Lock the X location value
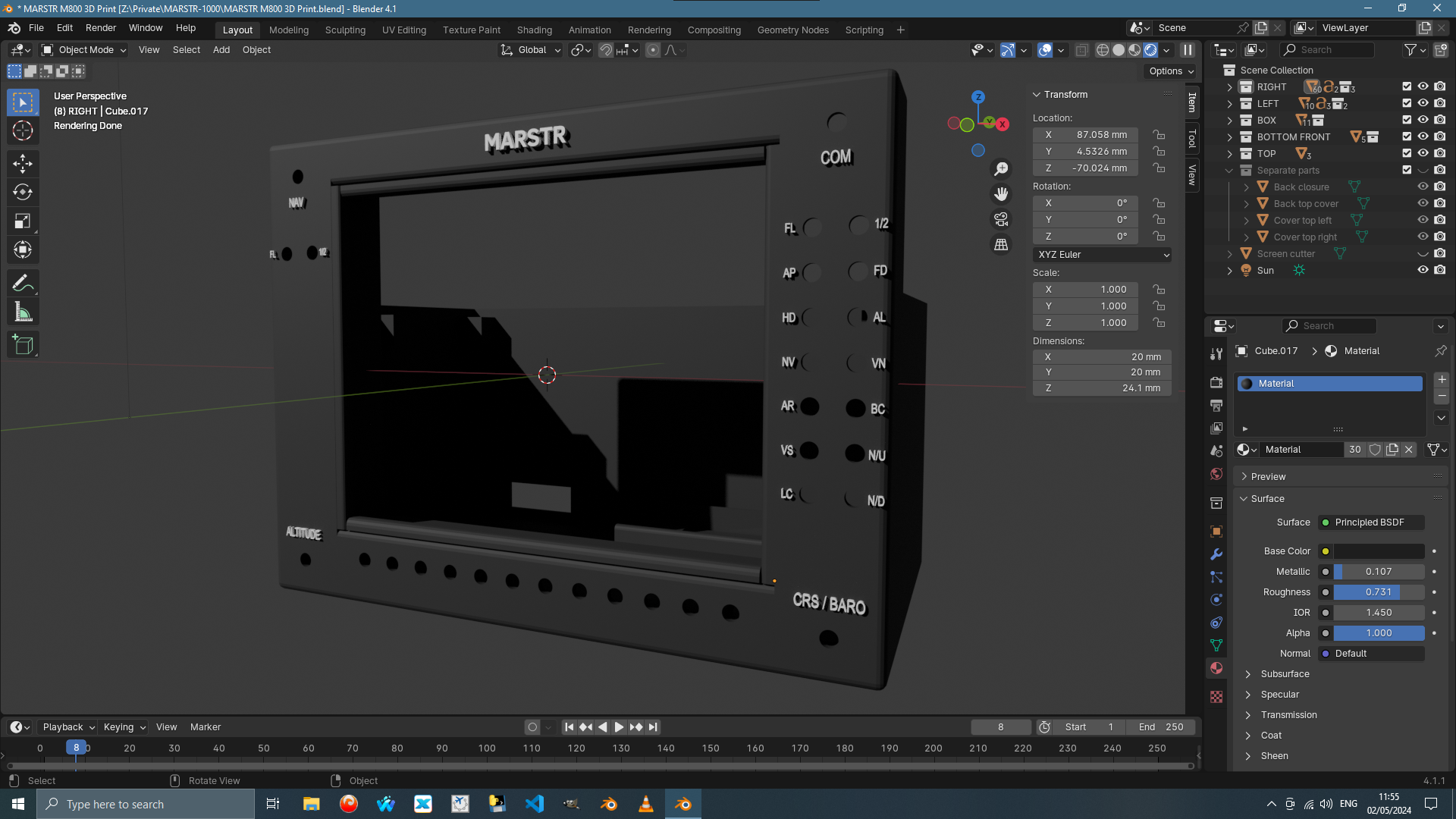The image size is (1456, 819). tap(1159, 135)
